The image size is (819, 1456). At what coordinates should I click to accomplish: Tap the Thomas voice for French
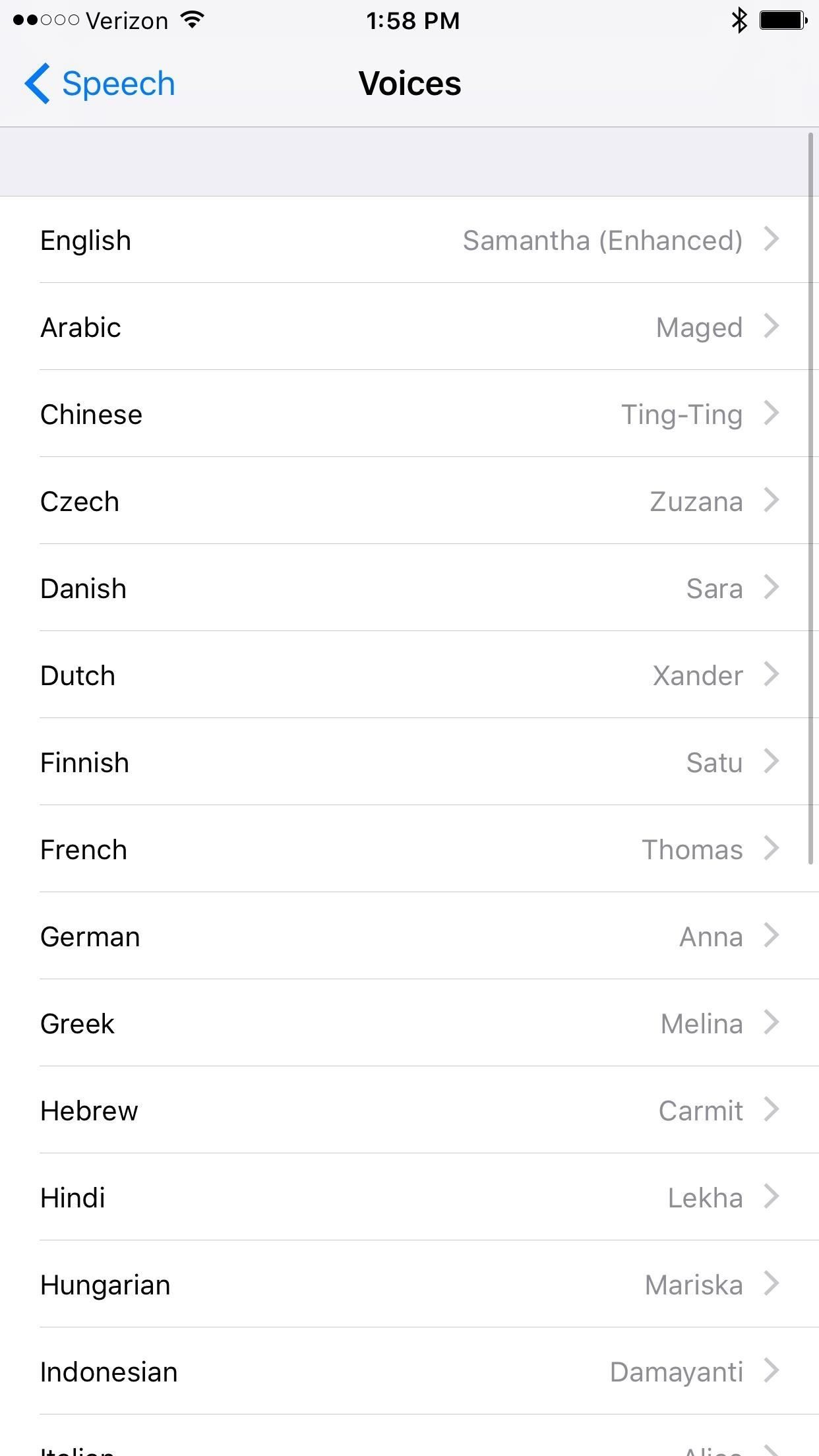(x=692, y=849)
